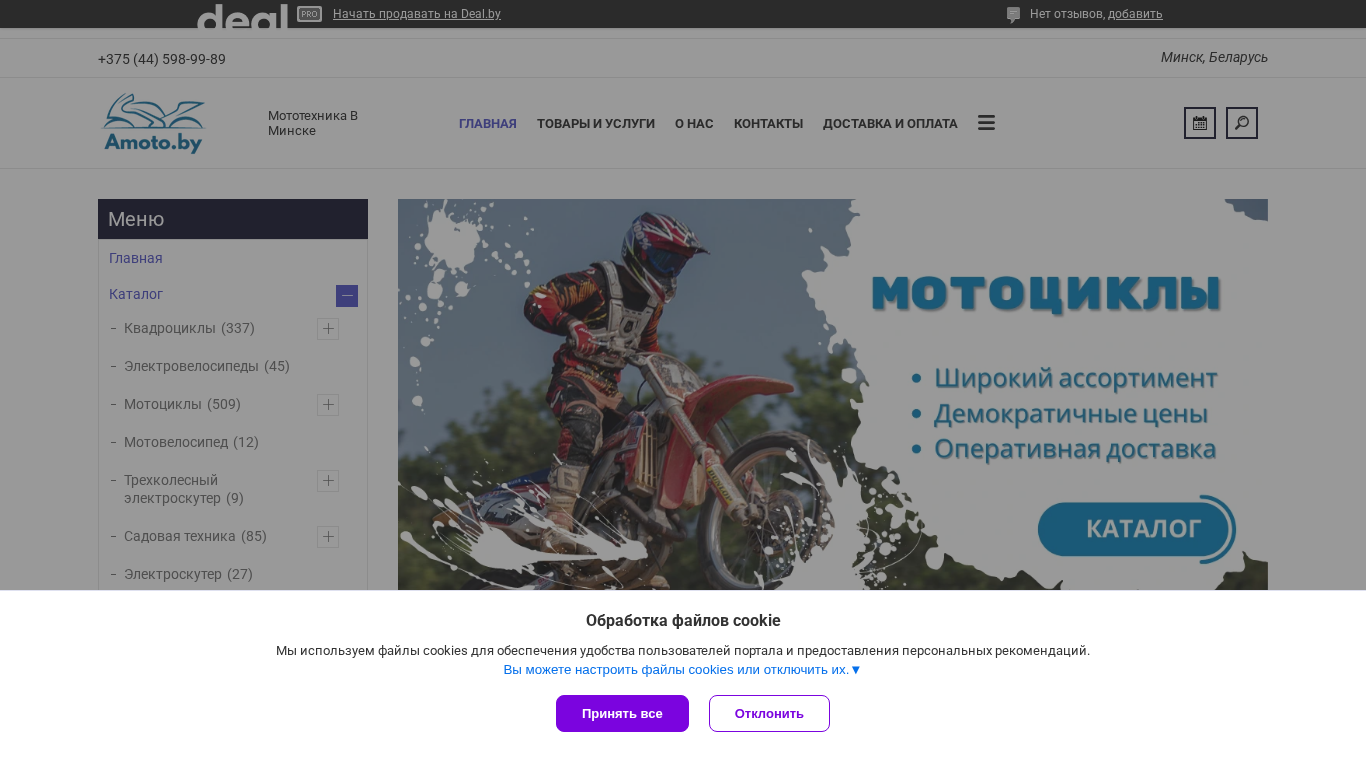Click Минск, Беларусь location text

pos(1214,57)
